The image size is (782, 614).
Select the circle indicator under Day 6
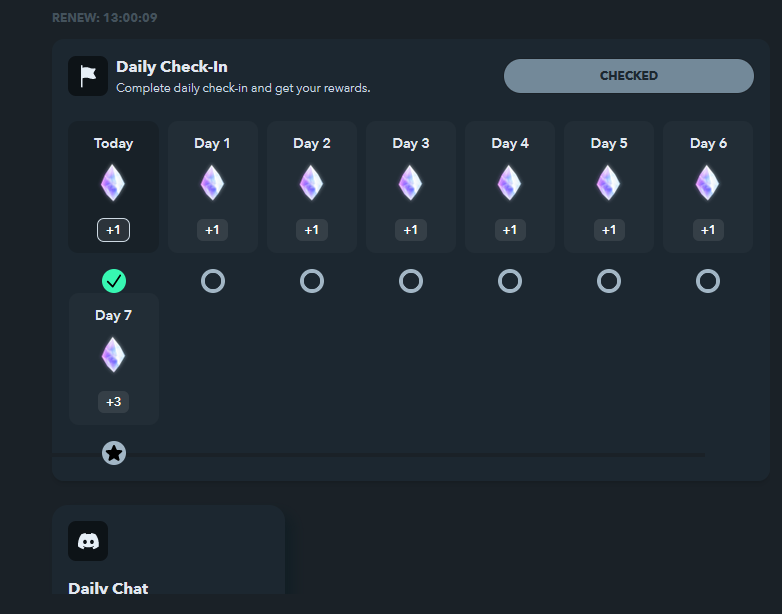tap(708, 281)
